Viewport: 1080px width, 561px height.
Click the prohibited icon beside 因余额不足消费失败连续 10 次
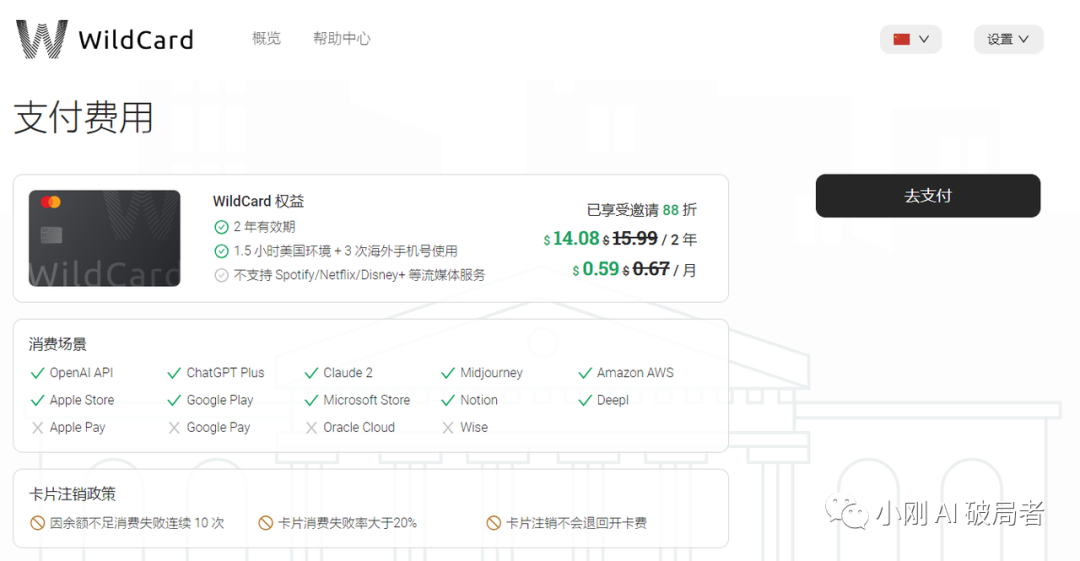click(37, 523)
